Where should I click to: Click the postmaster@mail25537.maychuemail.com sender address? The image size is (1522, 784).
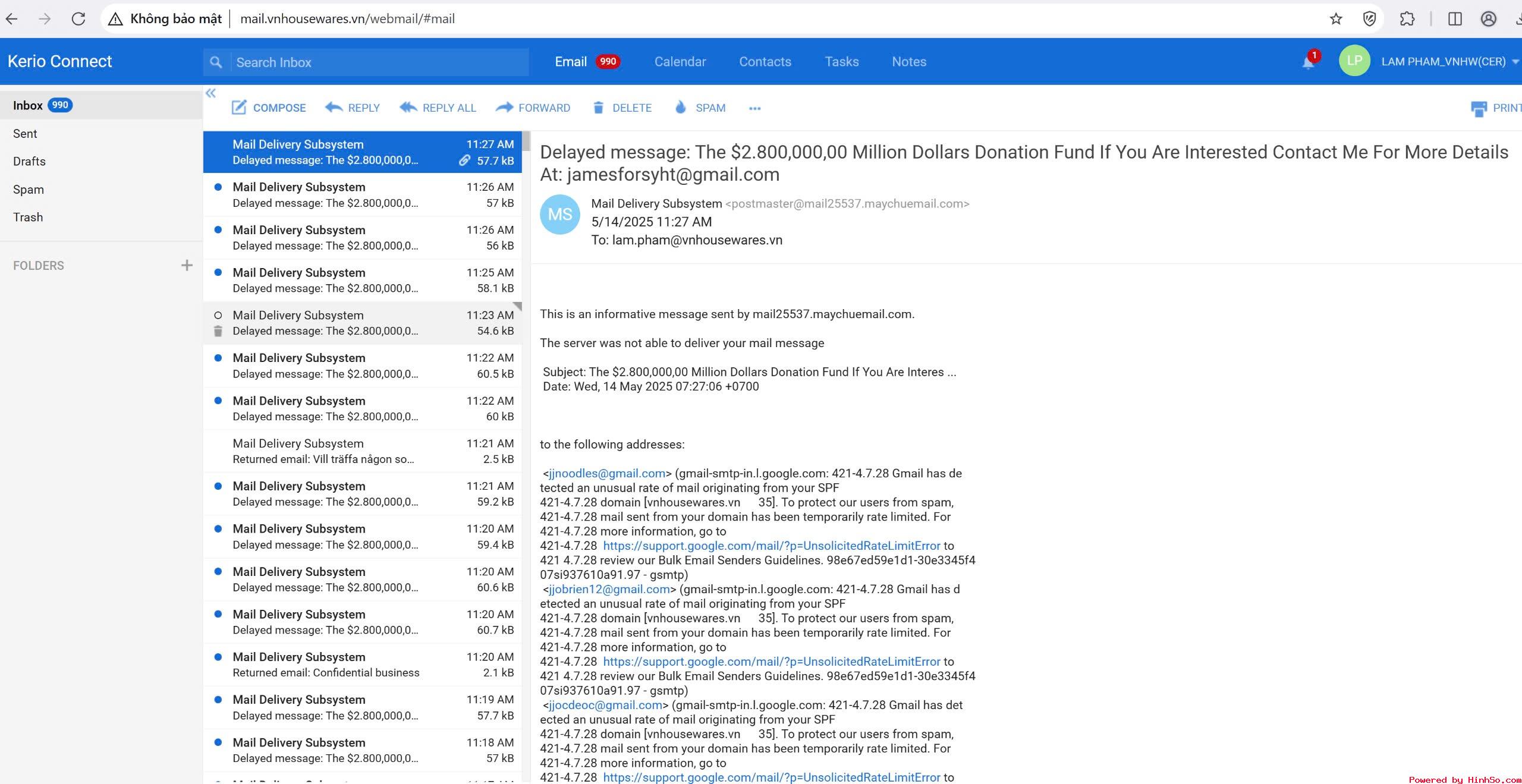[847, 204]
